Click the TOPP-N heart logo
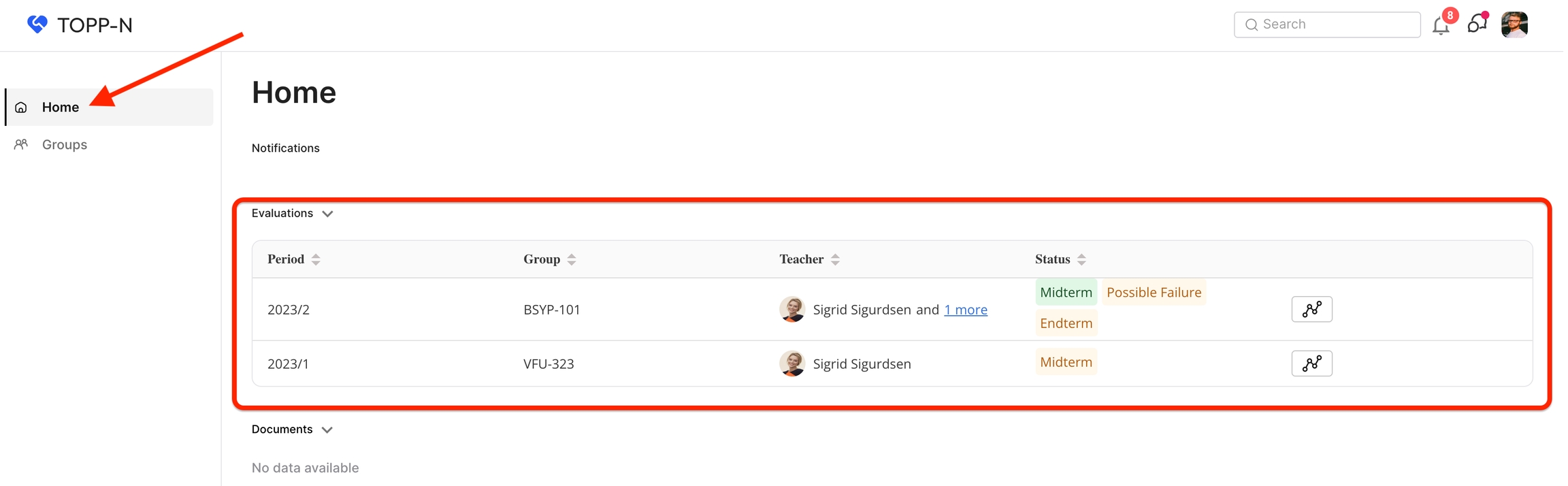This screenshot has width=1568, height=486. pyautogui.click(x=37, y=25)
